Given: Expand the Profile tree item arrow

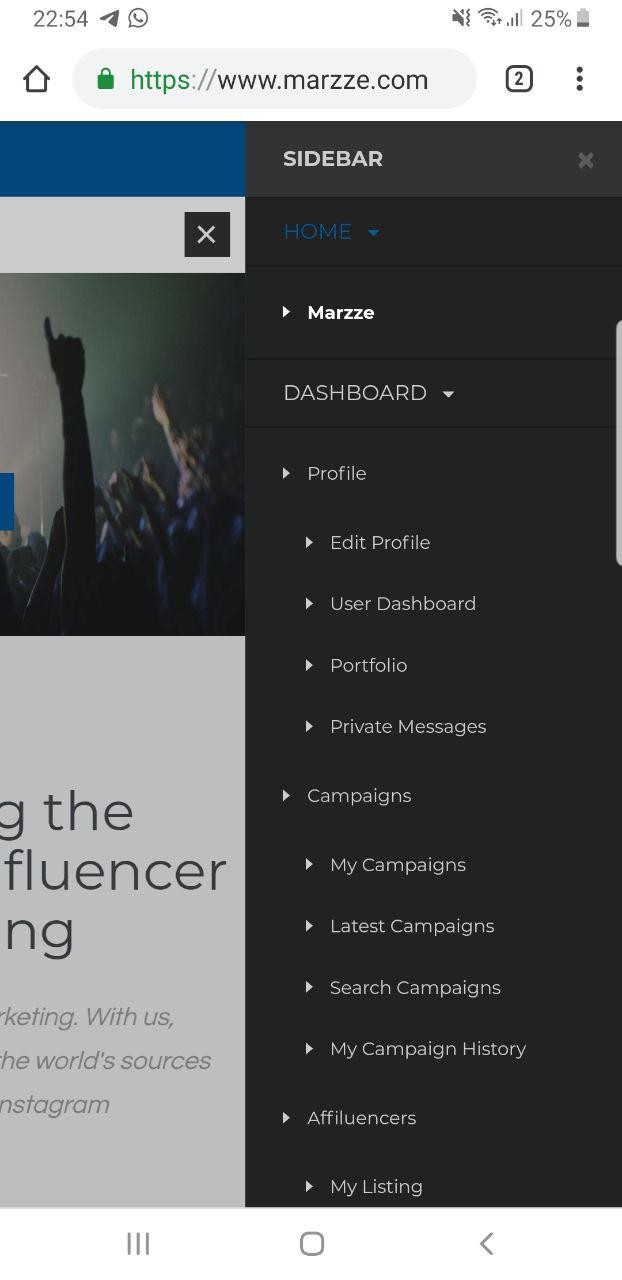Looking at the screenshot, I should click(x=286, y=473).
